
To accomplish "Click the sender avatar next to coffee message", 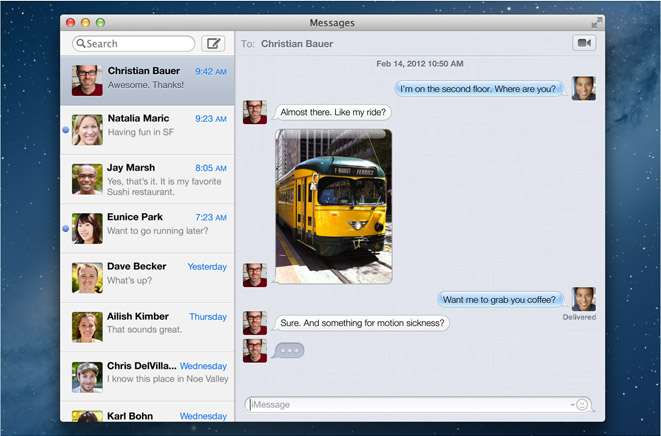I will (583, 299).
